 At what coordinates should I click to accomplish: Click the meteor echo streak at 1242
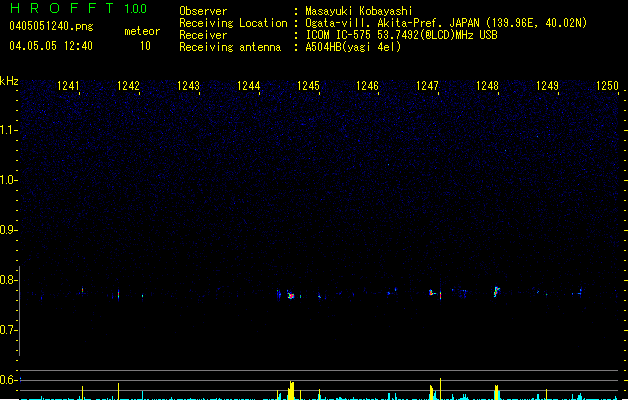[118, 294]
